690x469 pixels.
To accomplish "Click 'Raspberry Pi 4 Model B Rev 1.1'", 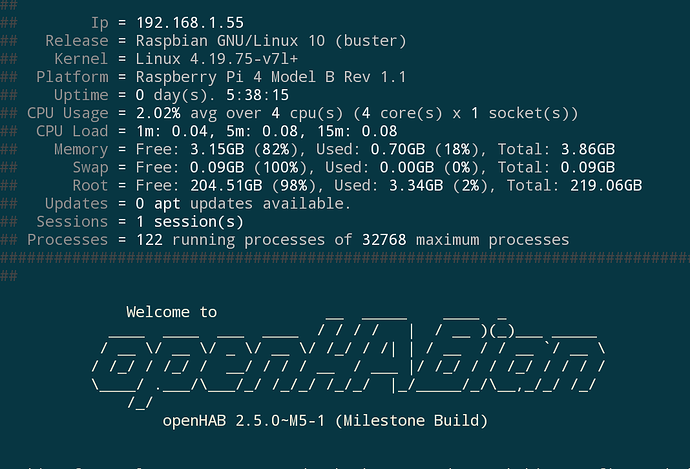I will (271, 77).
